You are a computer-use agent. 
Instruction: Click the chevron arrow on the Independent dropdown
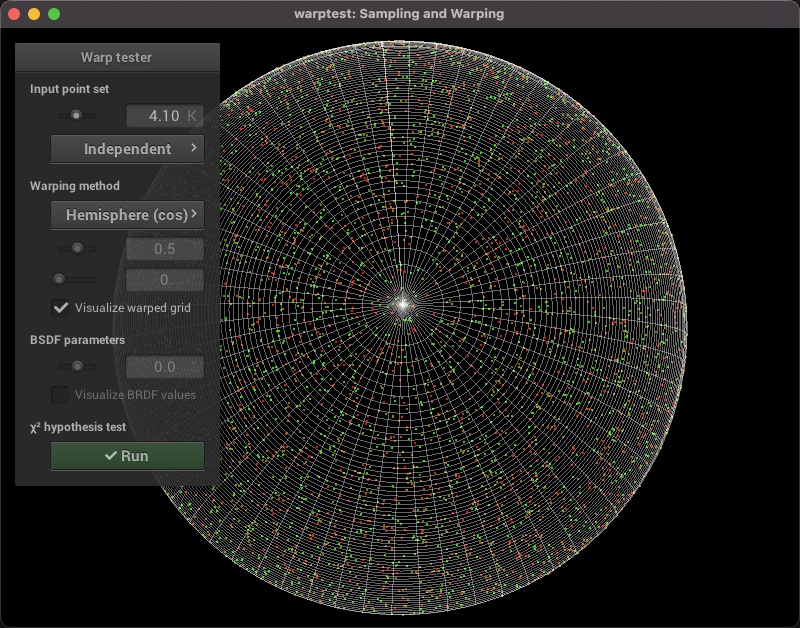(x=194, y=149)
